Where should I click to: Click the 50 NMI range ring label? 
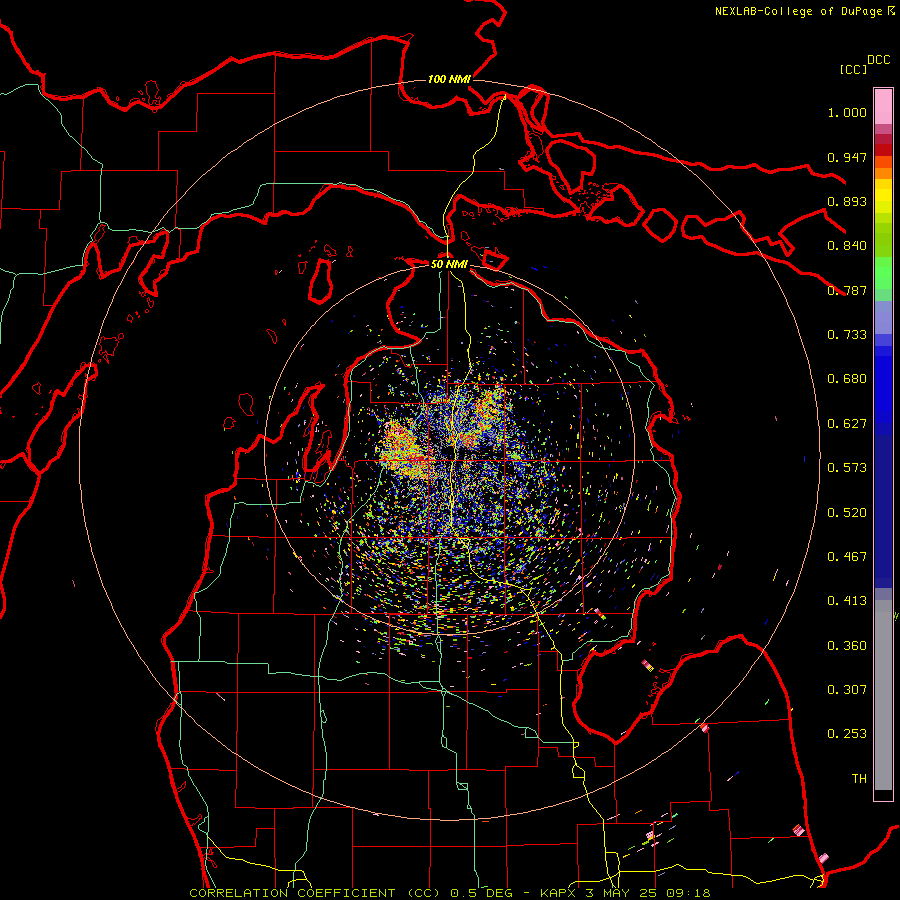click(449, 264)
